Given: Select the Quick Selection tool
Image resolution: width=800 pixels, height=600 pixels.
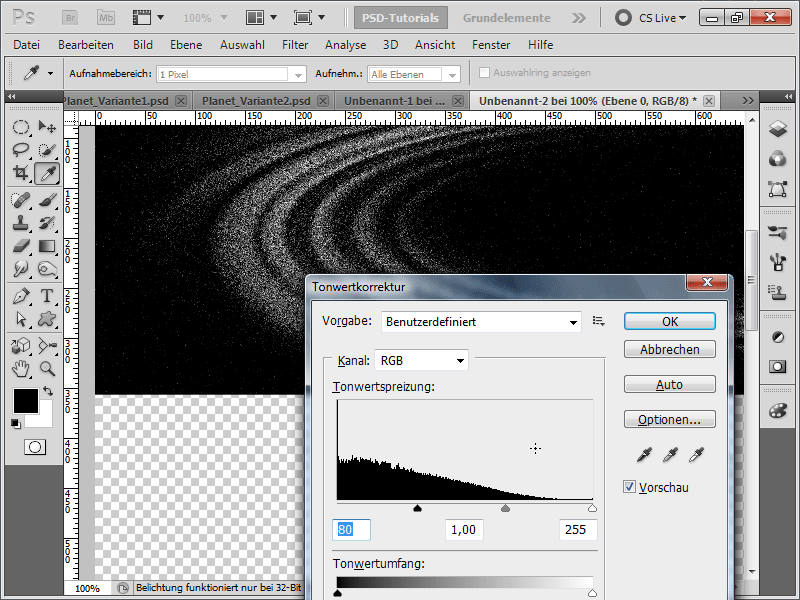Looking at the screenshot, I should 47,149.
